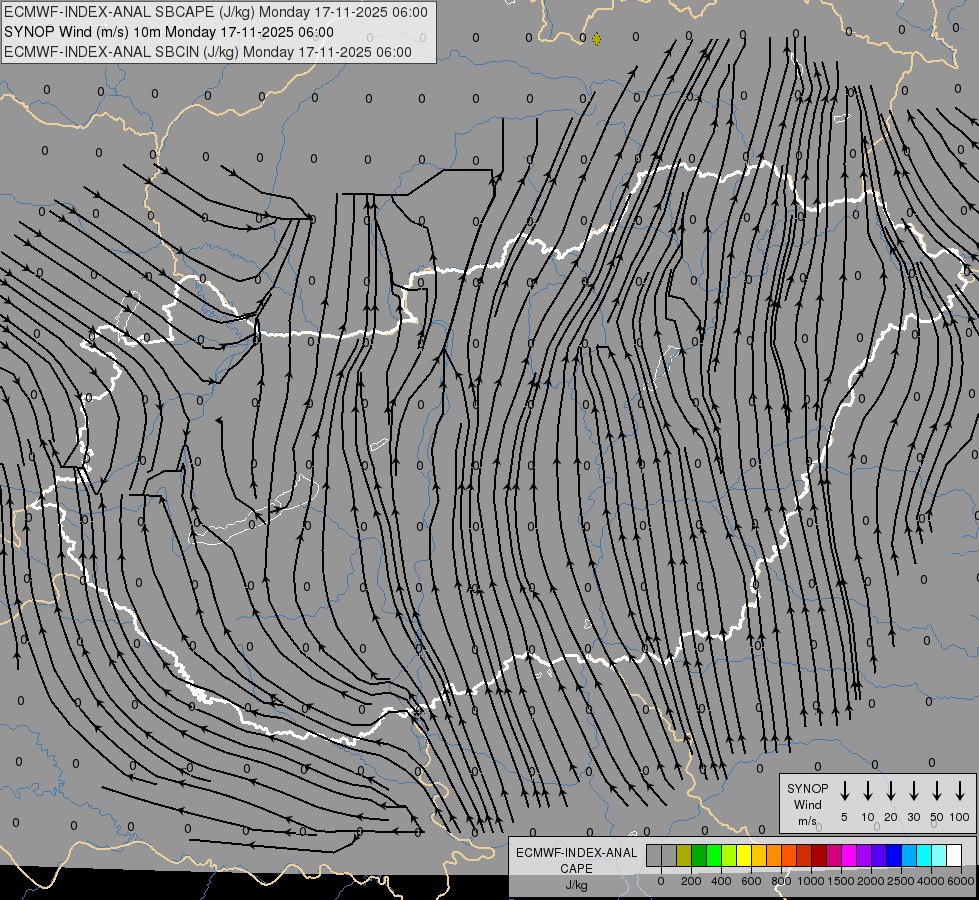Image resolution: width=979 pixels, height=900 pixels.
Task: Click the 200 label on CAPE scale
Action: pyautogui.click(x=691, y=881)
